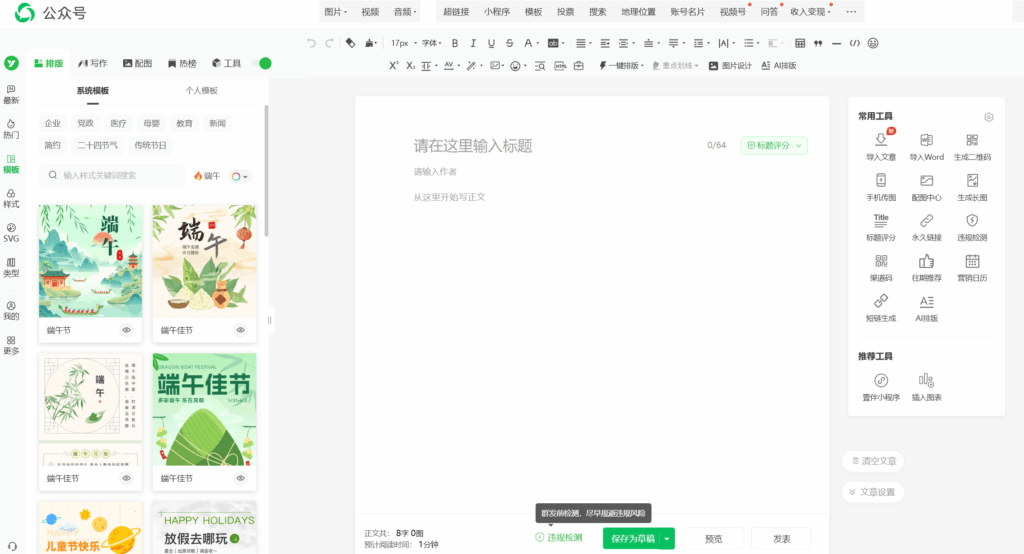1024x554 pixels.
Task: Preview the green 端午佳节 template via its eye icon
Action: pyautogui.click(x=241, y=478)
